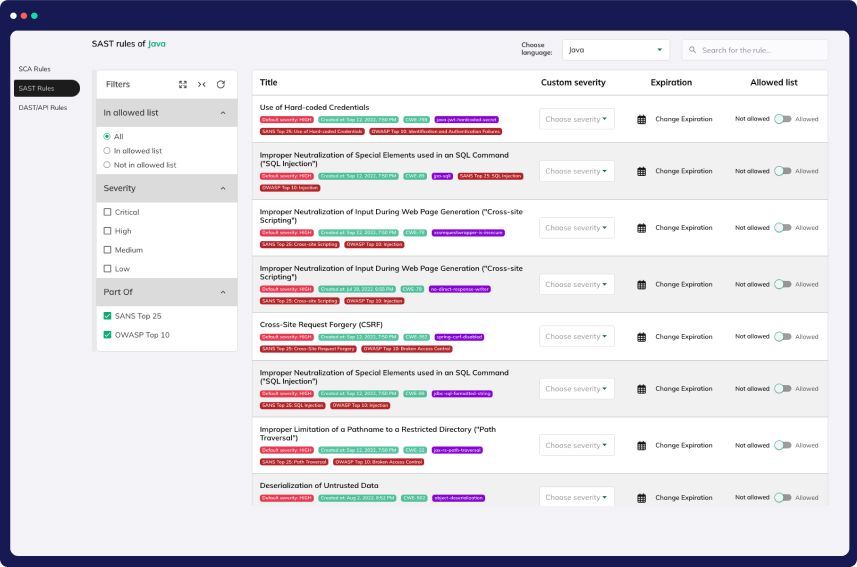857x567 pixels.
Task: Click calendar icon for Cross-Site Request Forgery rule
Action: (x=642, y=337)
